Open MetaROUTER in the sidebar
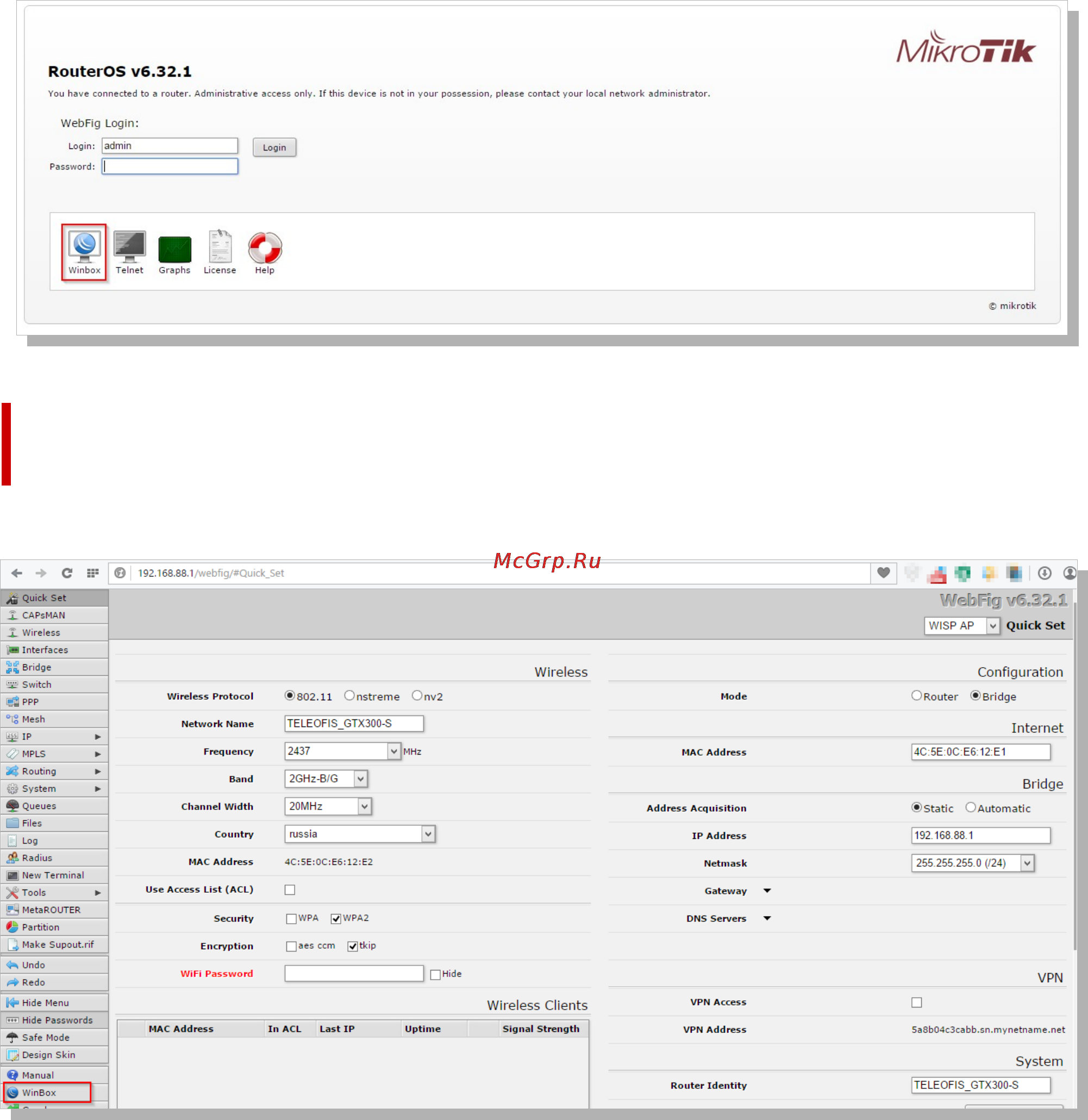Image resolution: width=1088 pixels, height=1120 pixels. click(54, 910)
